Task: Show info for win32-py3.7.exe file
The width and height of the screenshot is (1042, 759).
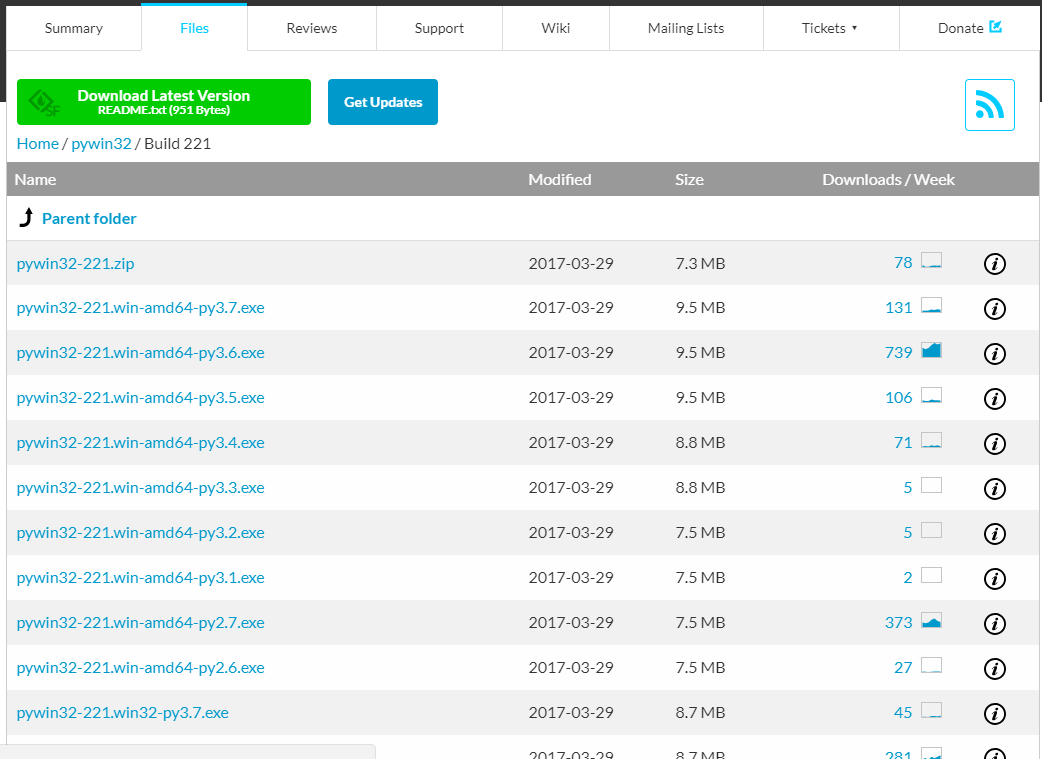Action: pos(994,714)
